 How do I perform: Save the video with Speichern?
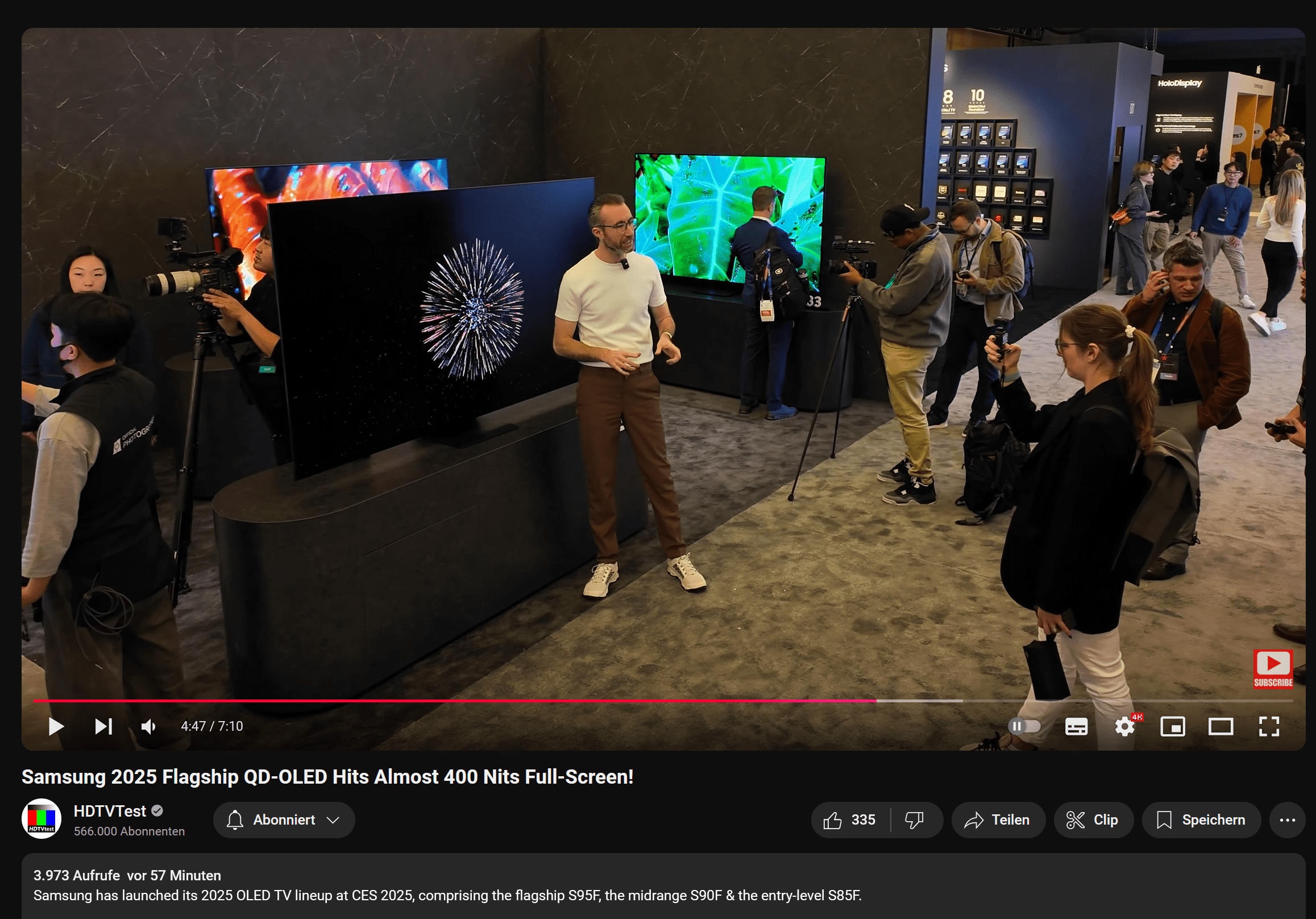[x=1201, y=820]
